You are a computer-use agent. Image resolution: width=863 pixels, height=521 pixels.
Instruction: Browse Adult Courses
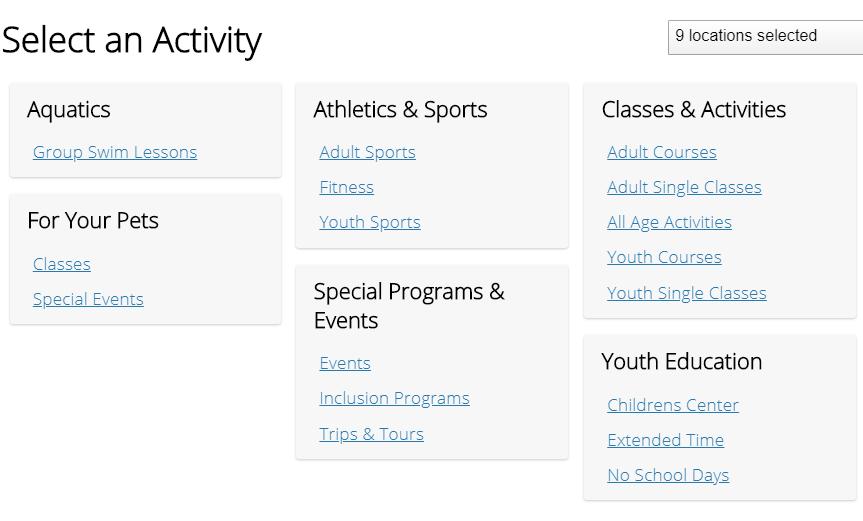[x=662, y=152]
